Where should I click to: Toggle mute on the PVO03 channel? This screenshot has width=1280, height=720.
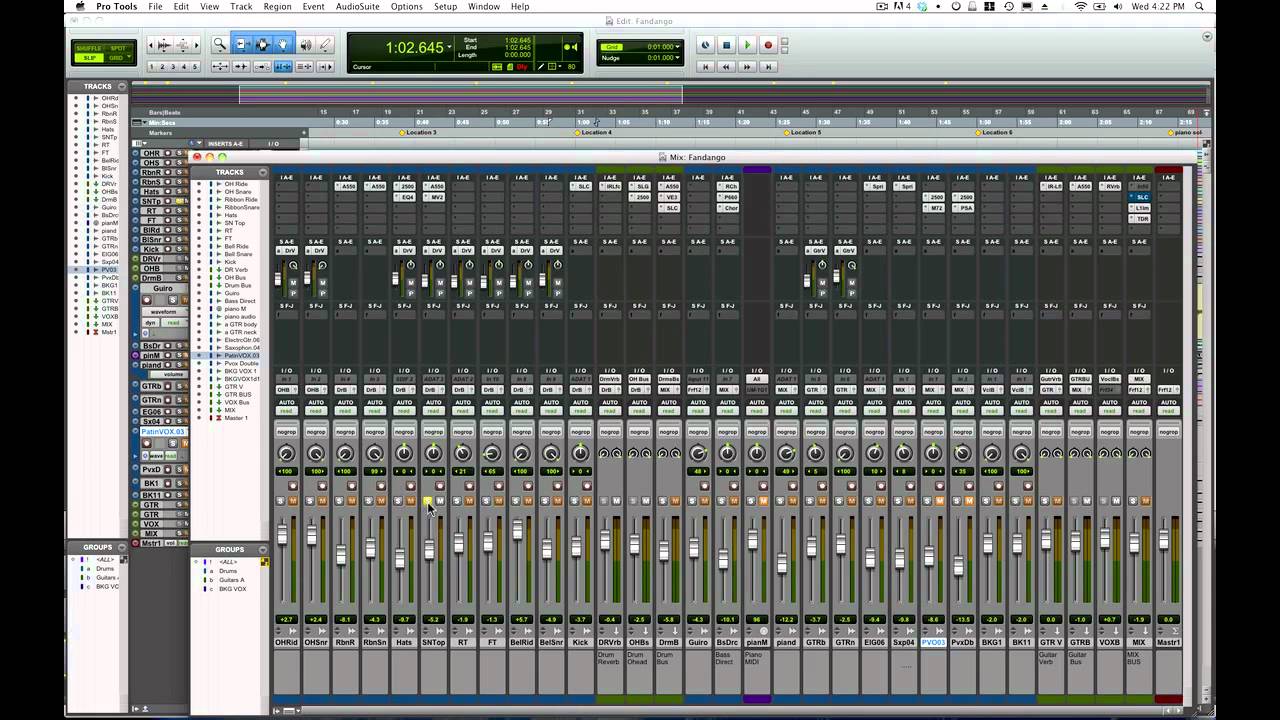click(x=938, y=500)
